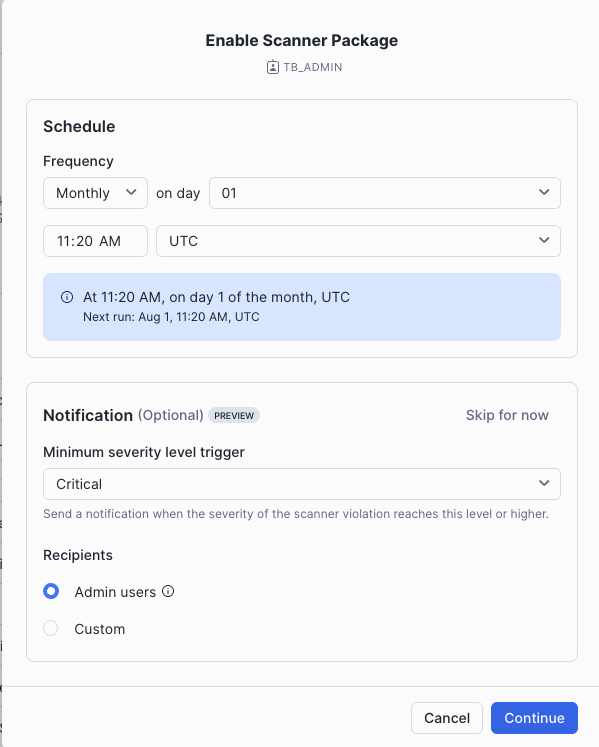Click the Next run Aug 1 summary text
Image resolution: width=599 pixels, height=747 pixels.
coord(171,317)
